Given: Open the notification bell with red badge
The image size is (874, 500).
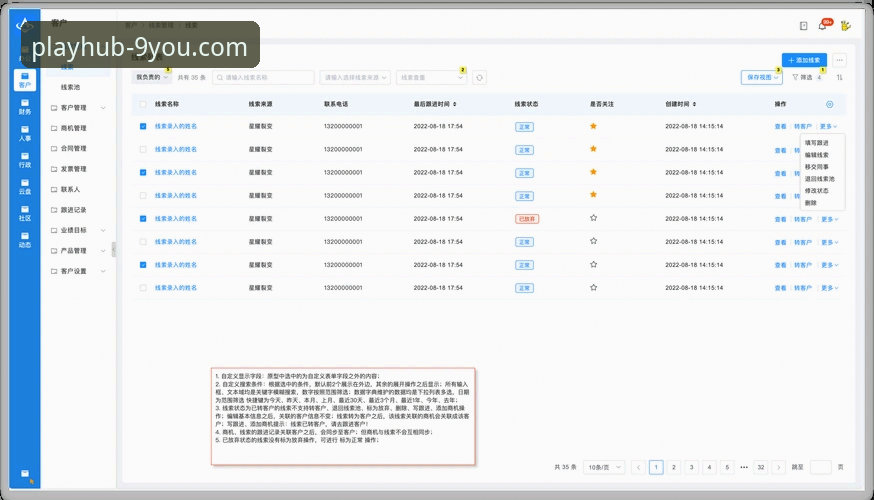Looking at the screenshot, I should pos(822,26).
